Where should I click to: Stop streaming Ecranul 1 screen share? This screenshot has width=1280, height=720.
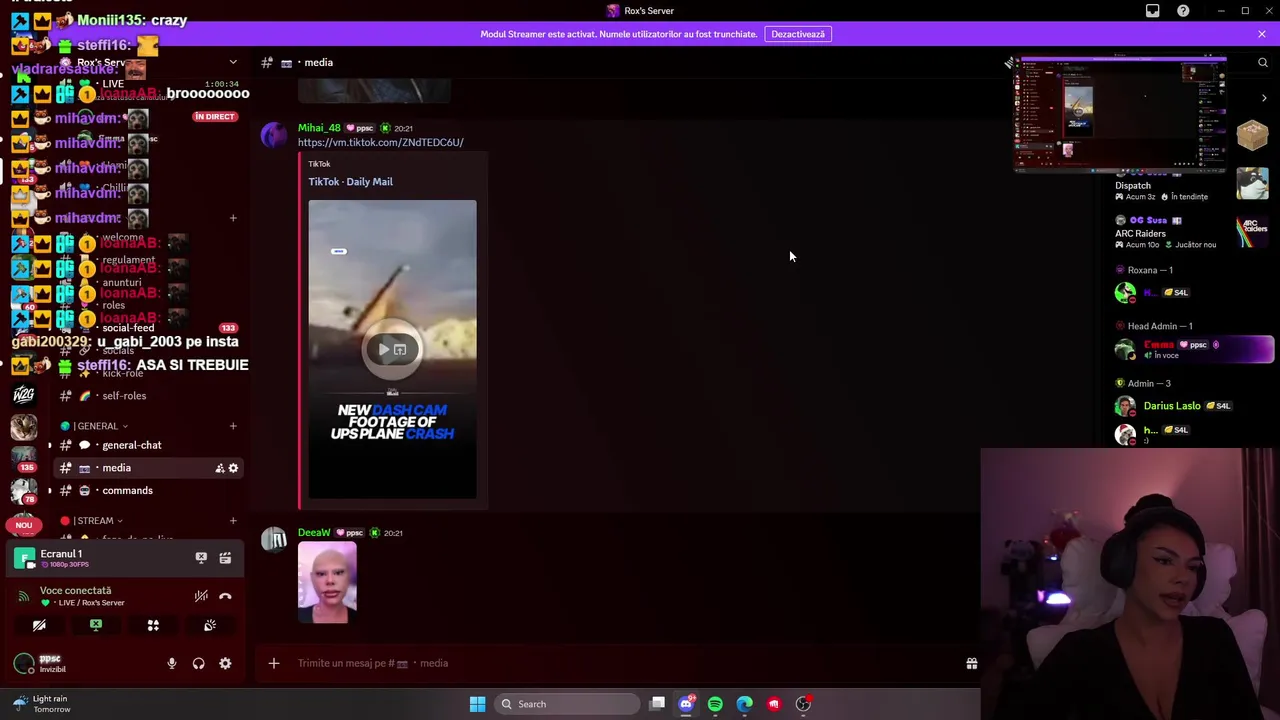click(201, 558)
